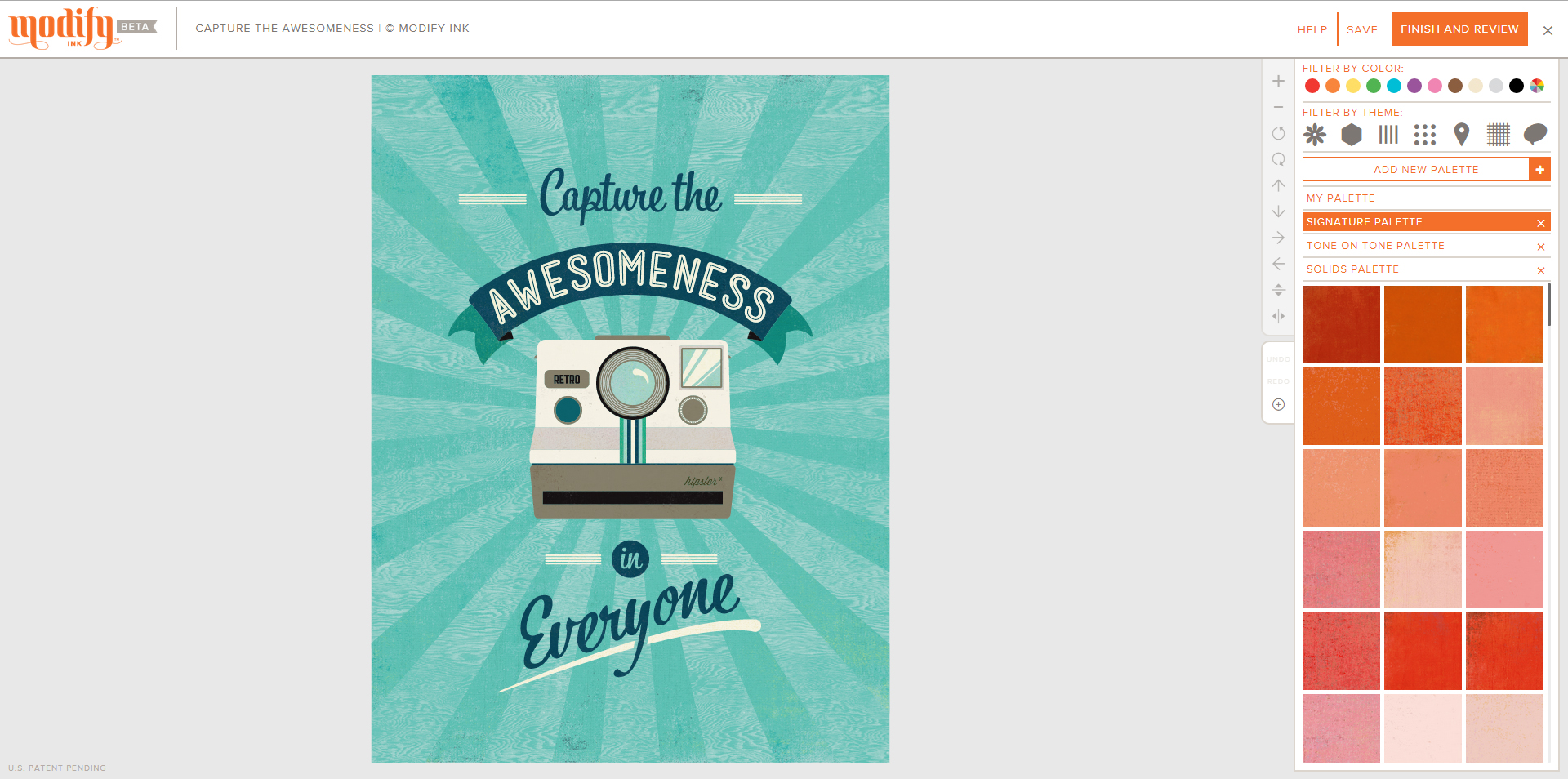Filter patterns by the polka dots theme

[1425, 135]
